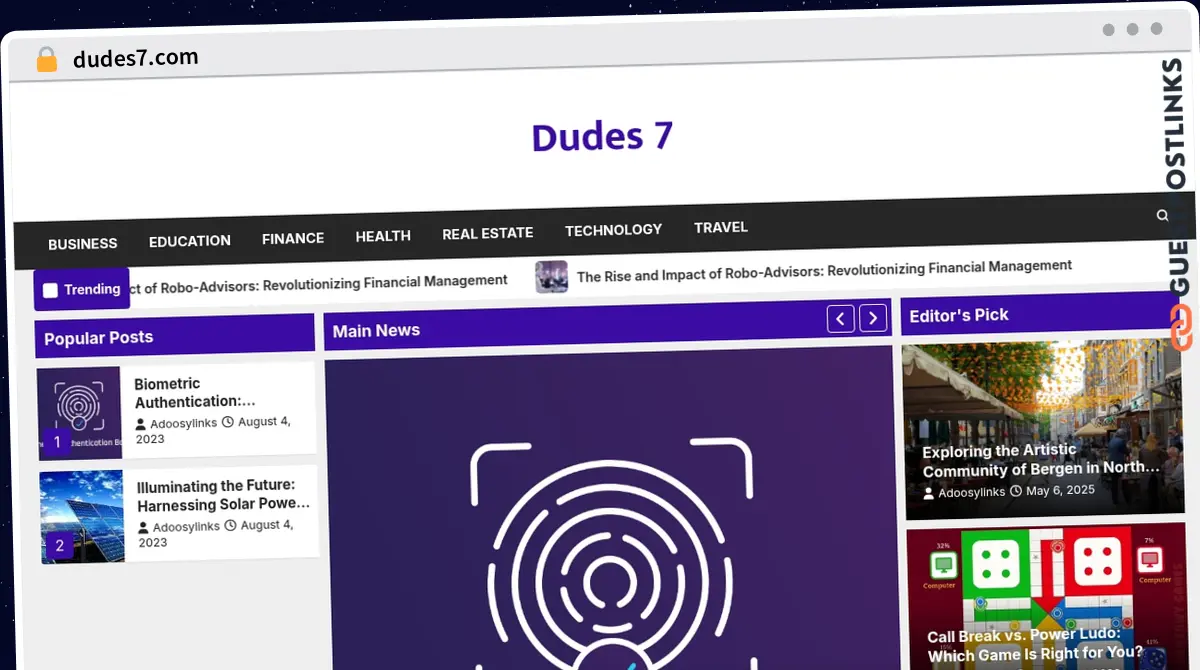
Task: Open Exploring the Artistic Community of Bergen
Action: point(1040,460)
